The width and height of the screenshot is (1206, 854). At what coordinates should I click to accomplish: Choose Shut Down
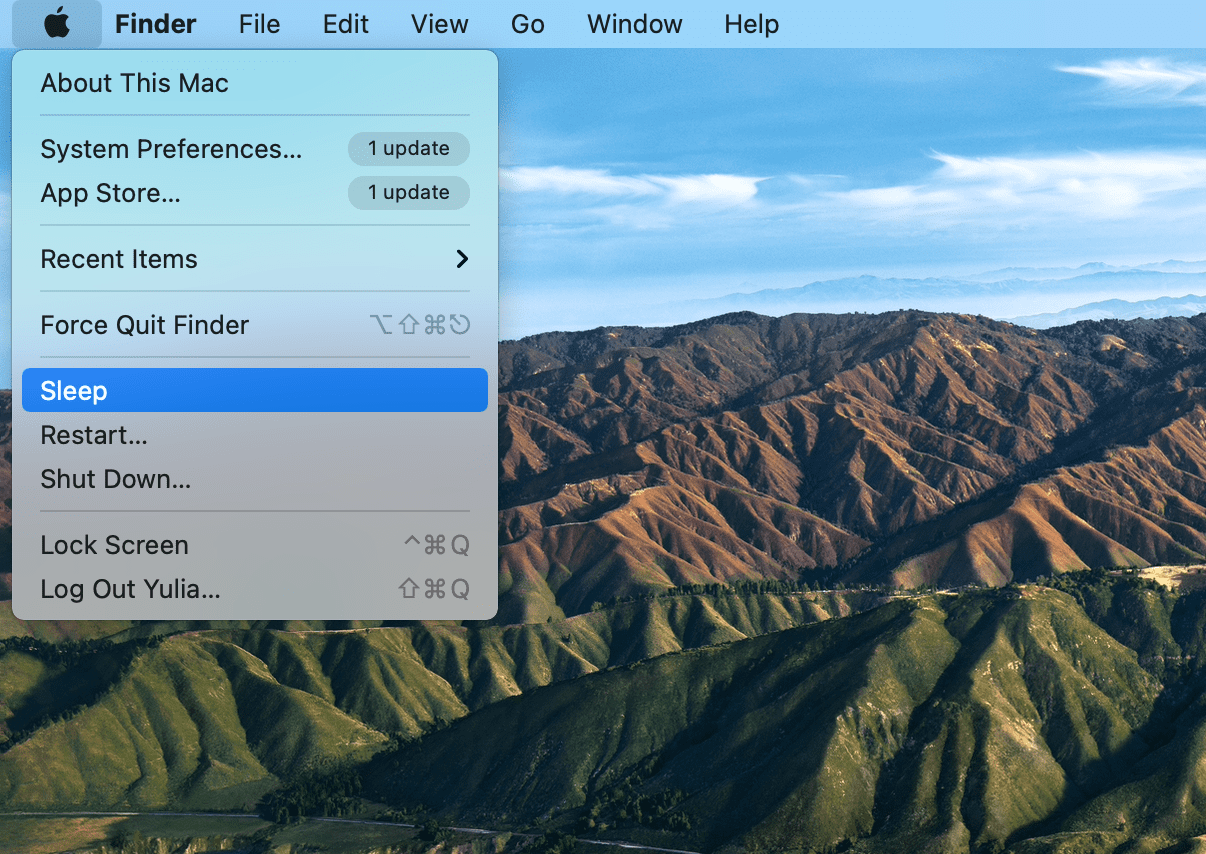click(x=115, y=479)
